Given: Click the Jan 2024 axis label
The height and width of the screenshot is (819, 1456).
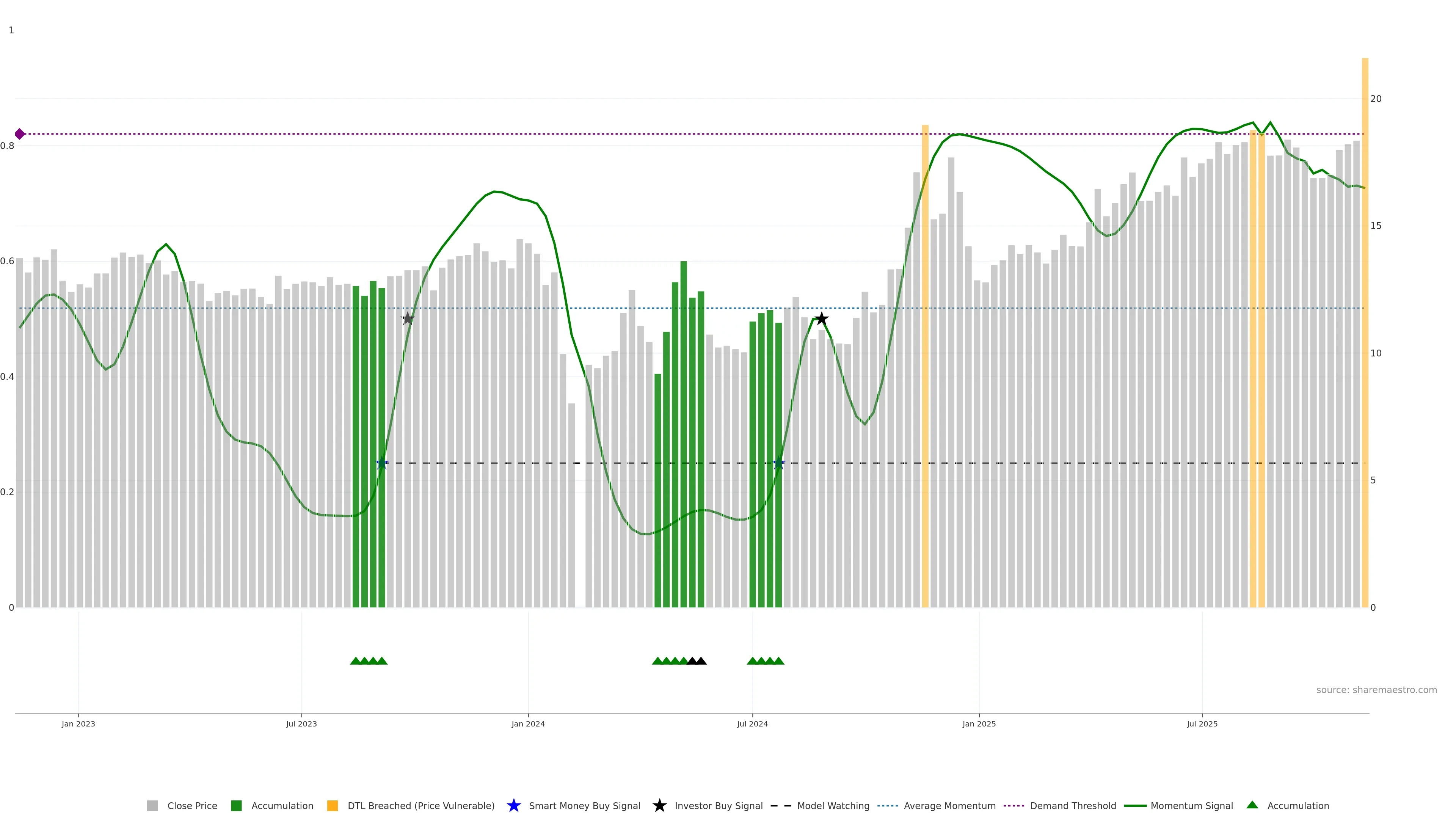Looking at the screenshot, I should tap(528, 723).
